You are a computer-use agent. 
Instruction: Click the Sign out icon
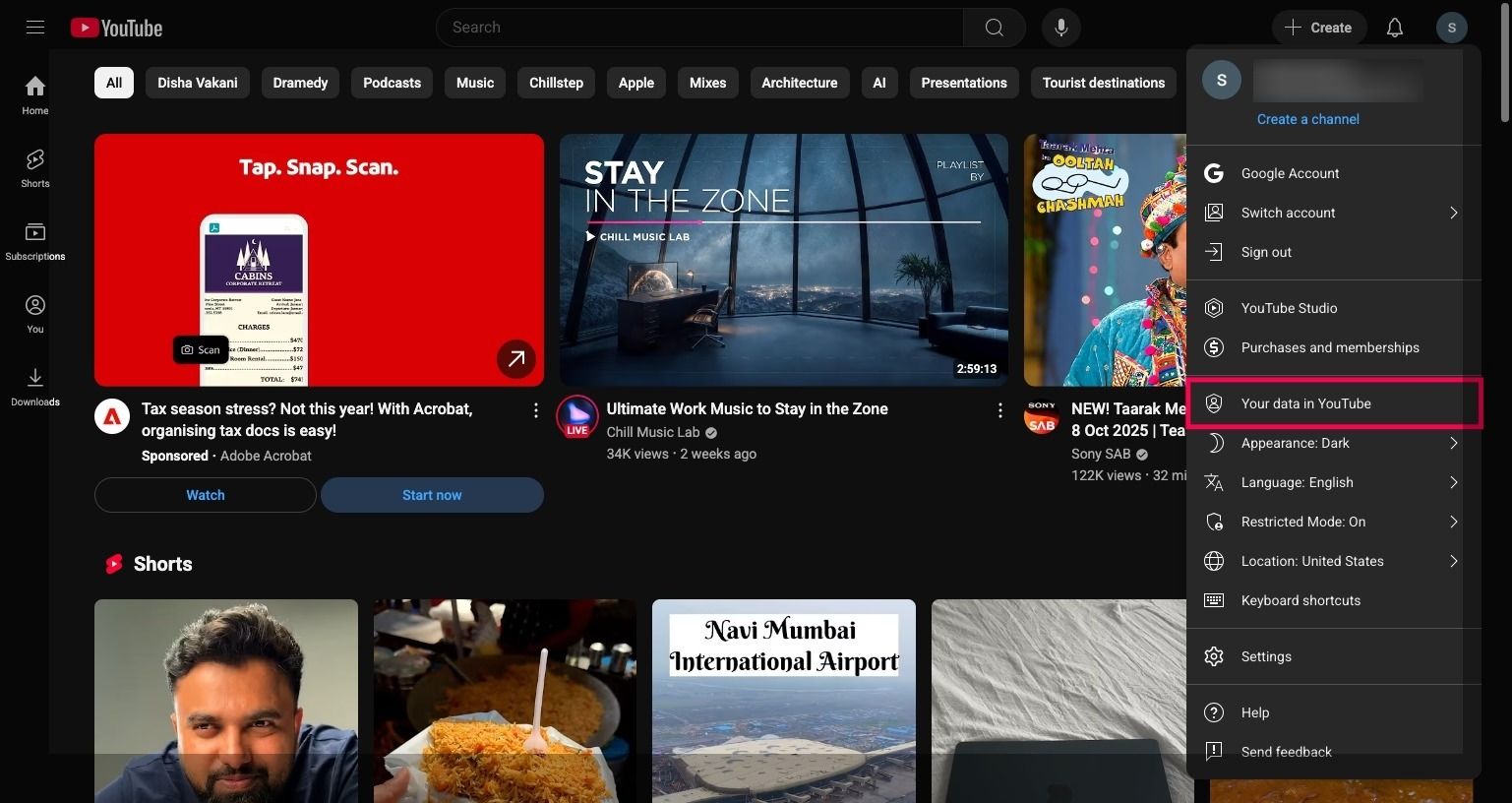(x=1214, y=252)
